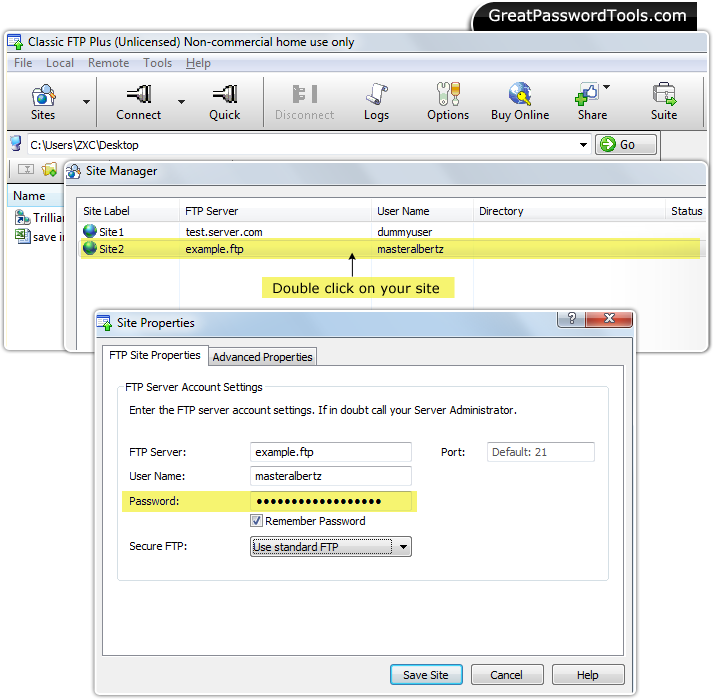Click the Name column header in local list
The image size is (713, 699).
tap(35, 196)
